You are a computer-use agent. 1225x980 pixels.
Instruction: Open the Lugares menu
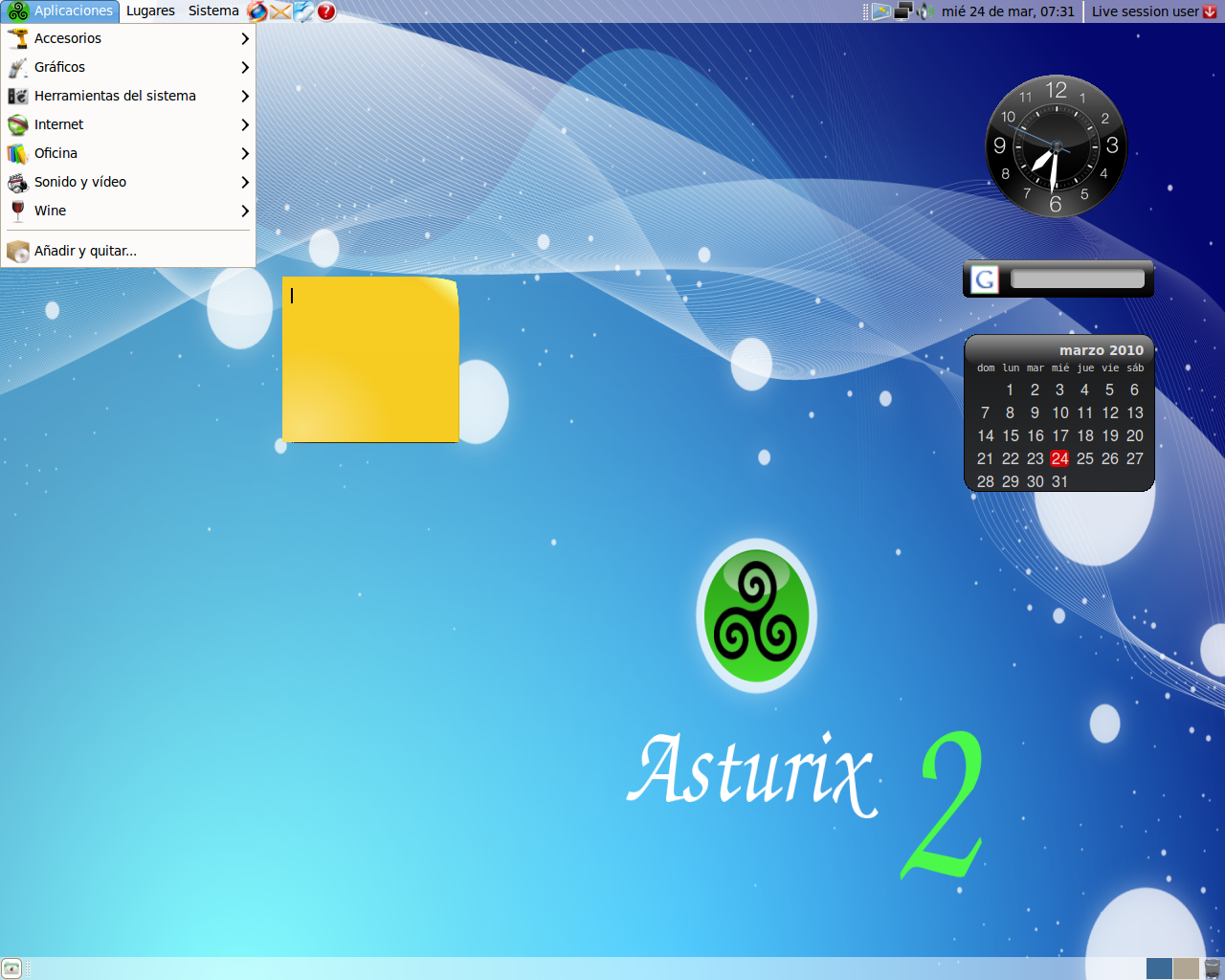(150, 11)
